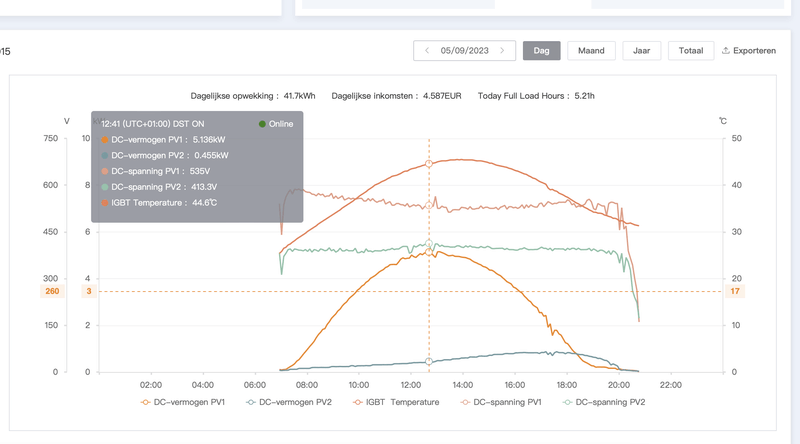Image resolution: width=800 pixels, height=444 pixels.
Task: Click the DC-vermogen PV1 legend marker icon
Action: point(147,402)
